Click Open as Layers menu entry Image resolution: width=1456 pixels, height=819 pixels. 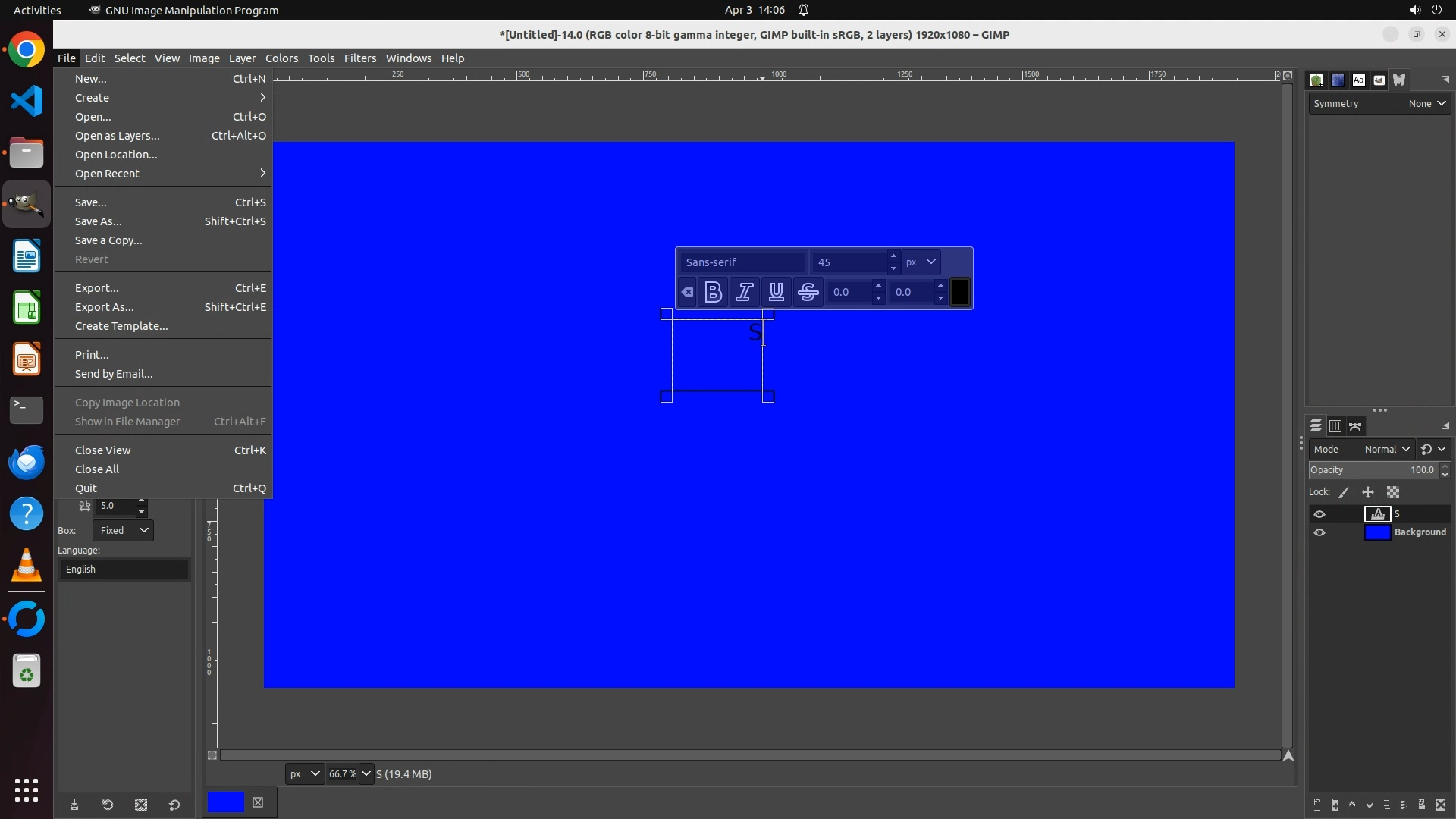tap(117, 136)
